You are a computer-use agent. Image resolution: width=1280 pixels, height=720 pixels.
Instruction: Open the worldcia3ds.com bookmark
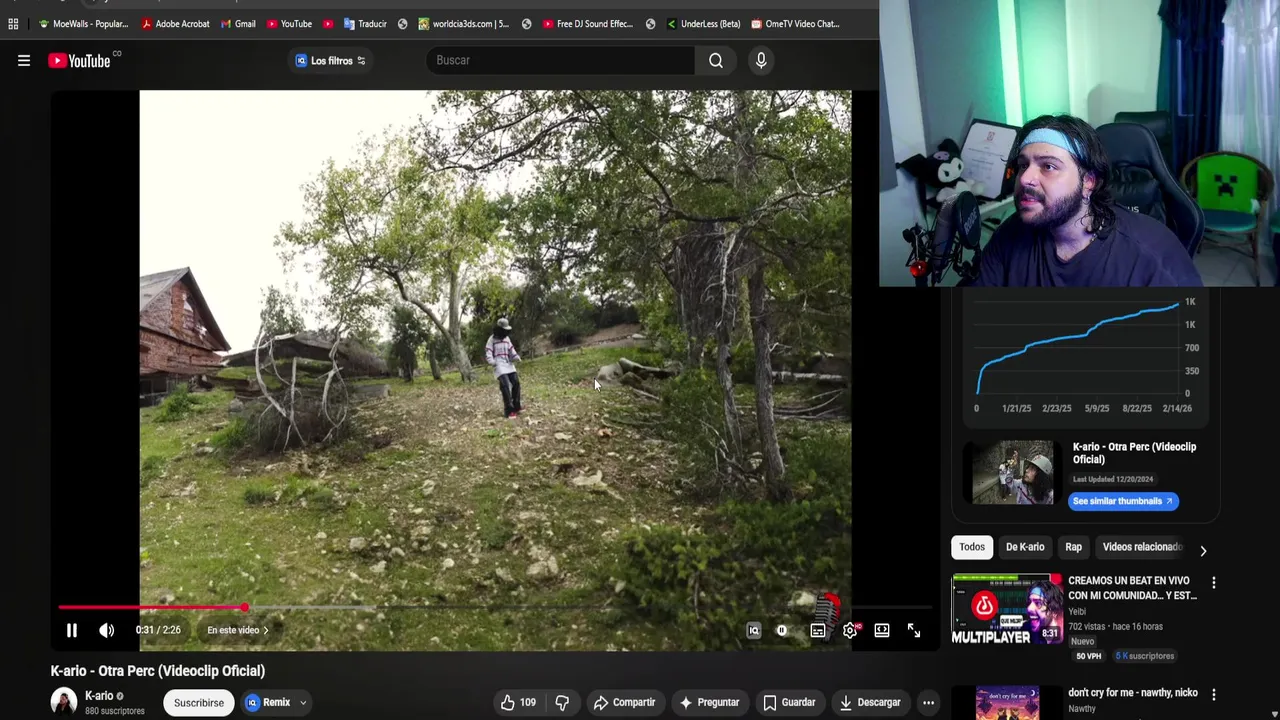pos(464,24)
